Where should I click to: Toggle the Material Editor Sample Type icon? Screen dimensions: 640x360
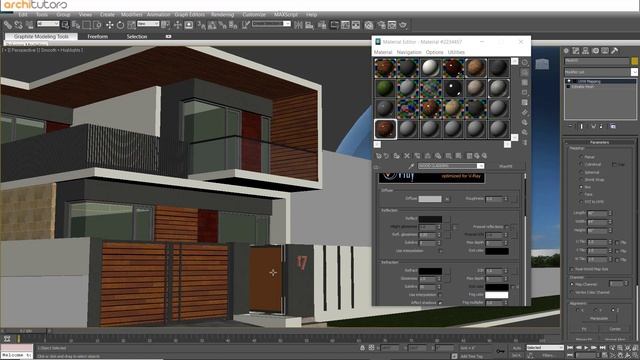click(525, 62)
